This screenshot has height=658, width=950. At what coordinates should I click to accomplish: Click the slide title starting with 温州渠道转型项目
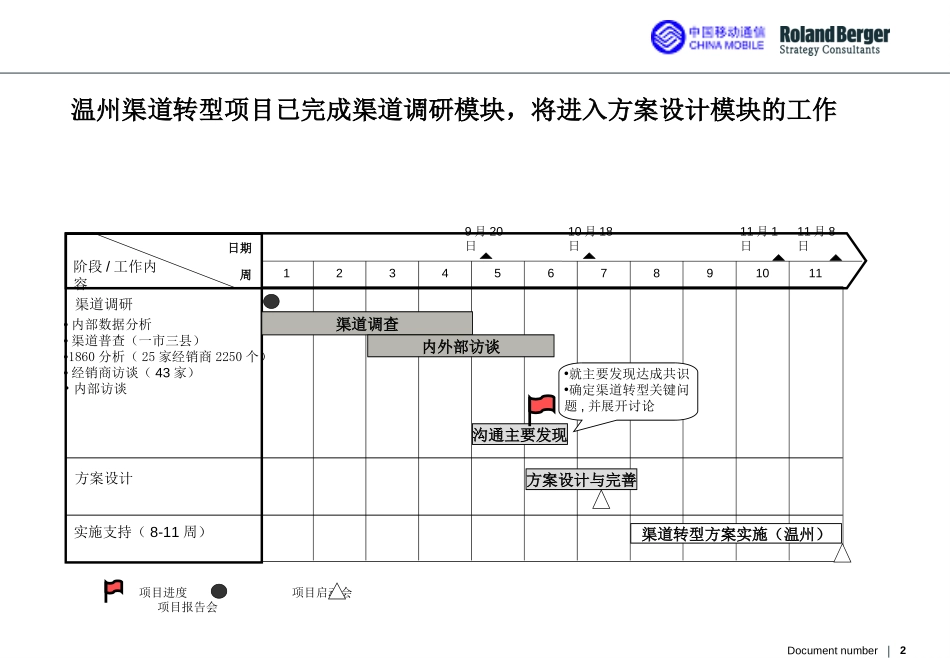[453, 110]
